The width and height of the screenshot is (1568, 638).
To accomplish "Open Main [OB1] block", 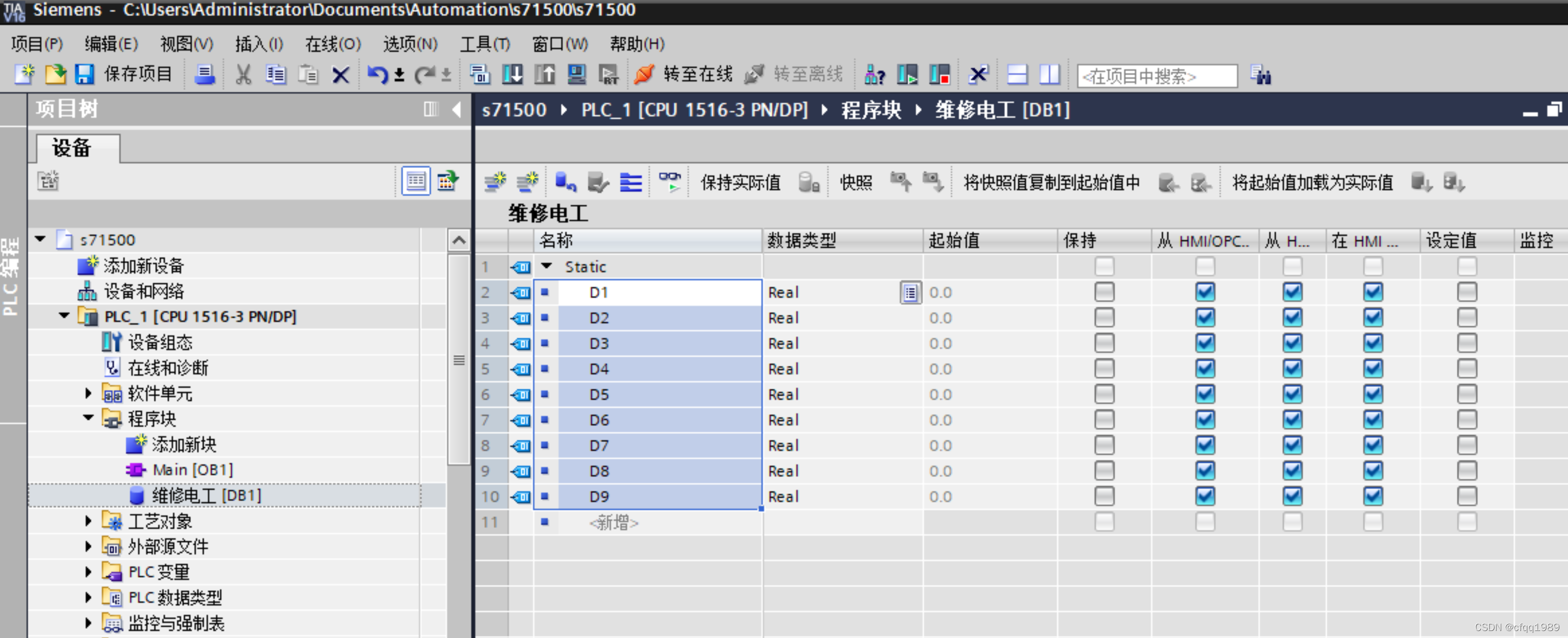I will [192, 470].
